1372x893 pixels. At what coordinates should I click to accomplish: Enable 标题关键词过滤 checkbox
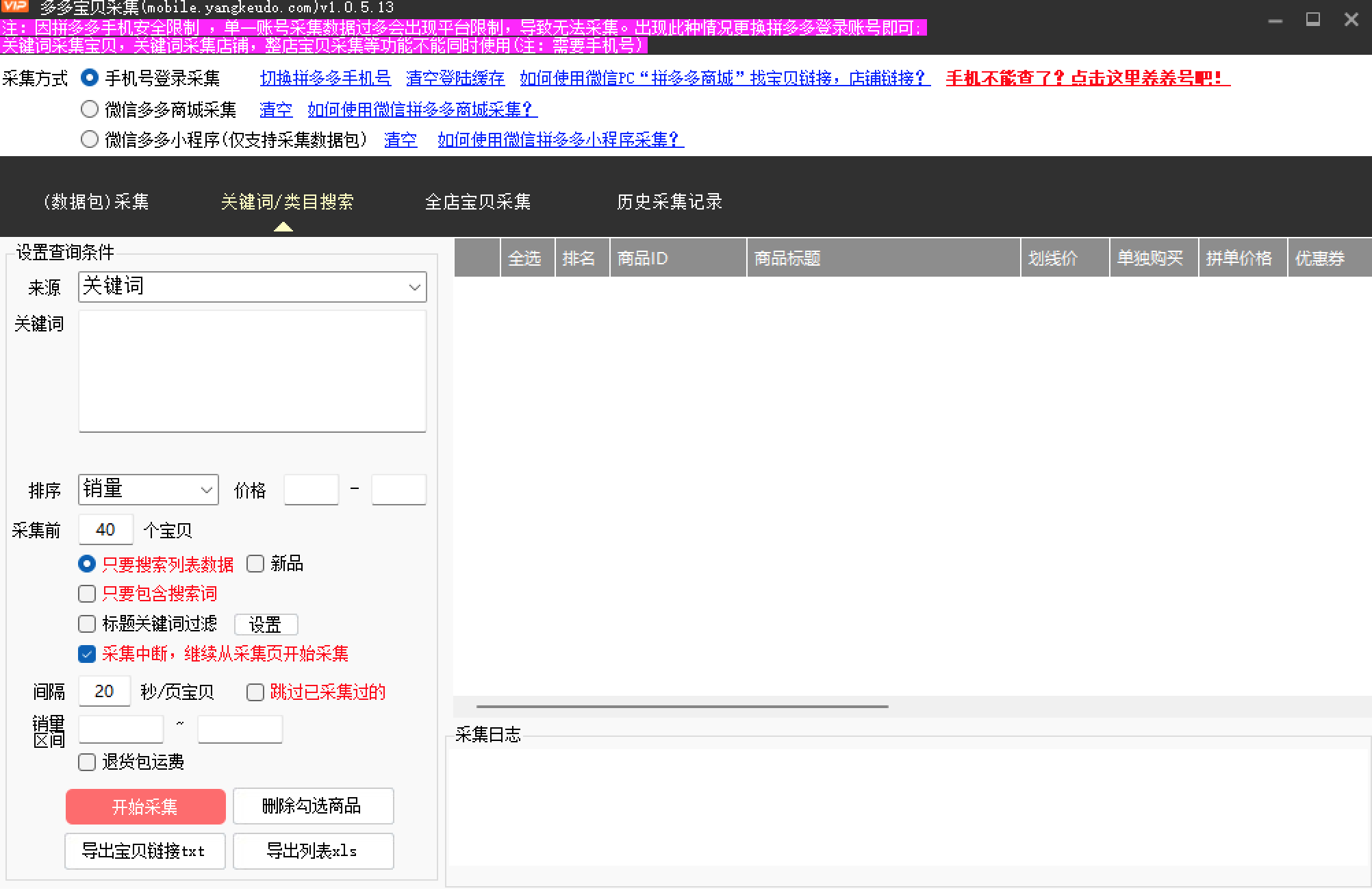(87, 624)
